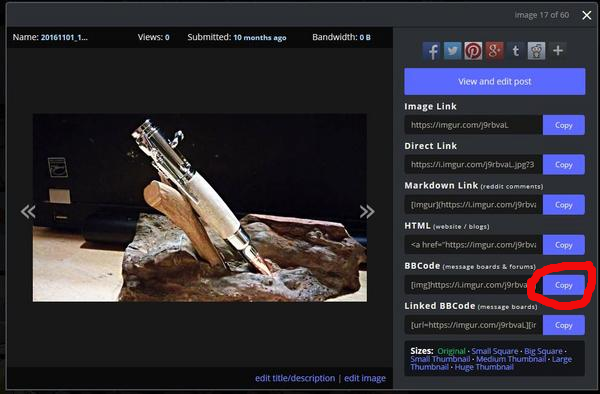Select the HTML code field
This screenshot has width=600, height=394.
click(474, 245)
